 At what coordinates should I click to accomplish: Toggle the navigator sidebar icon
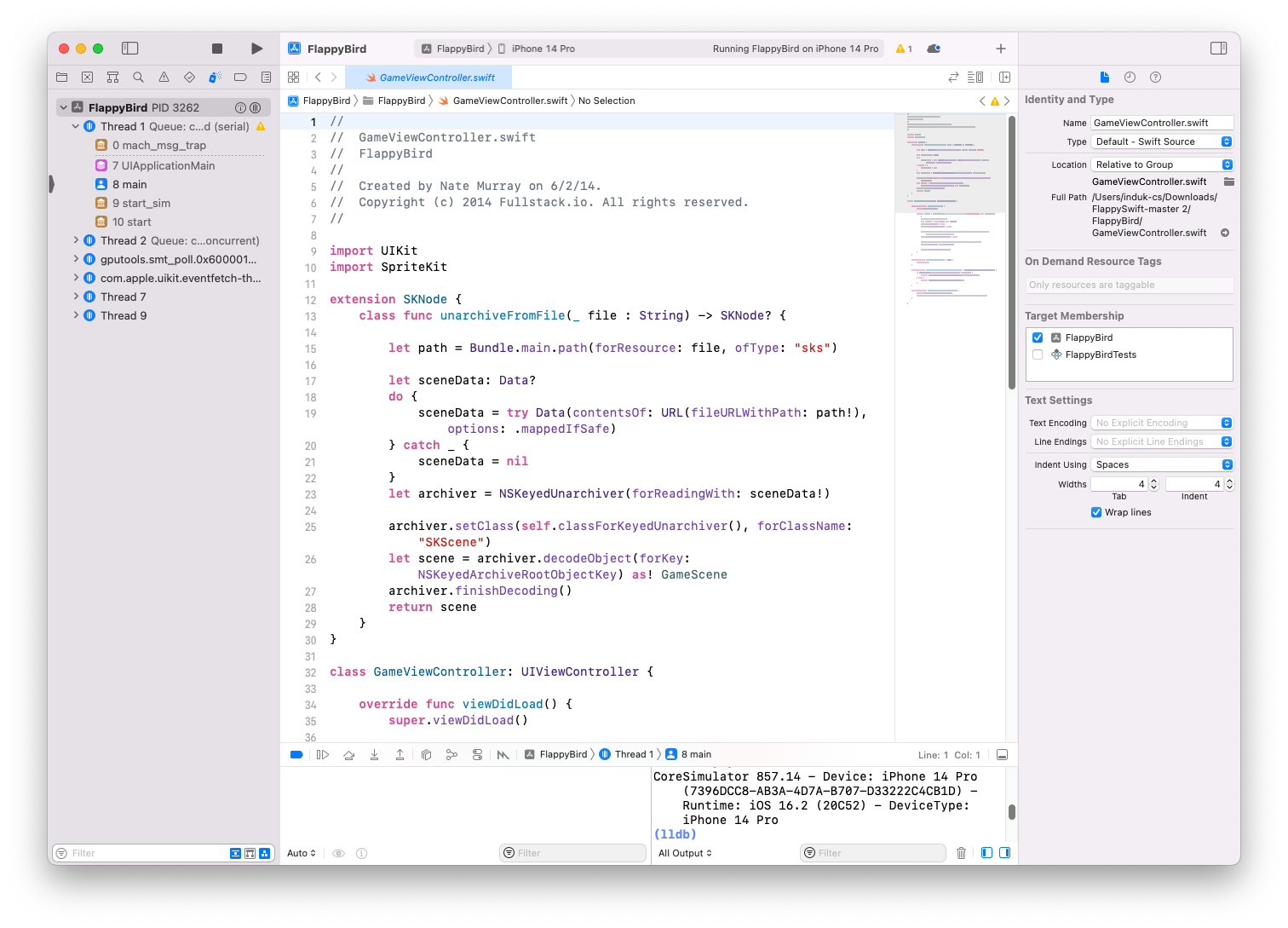coord(130,49)
